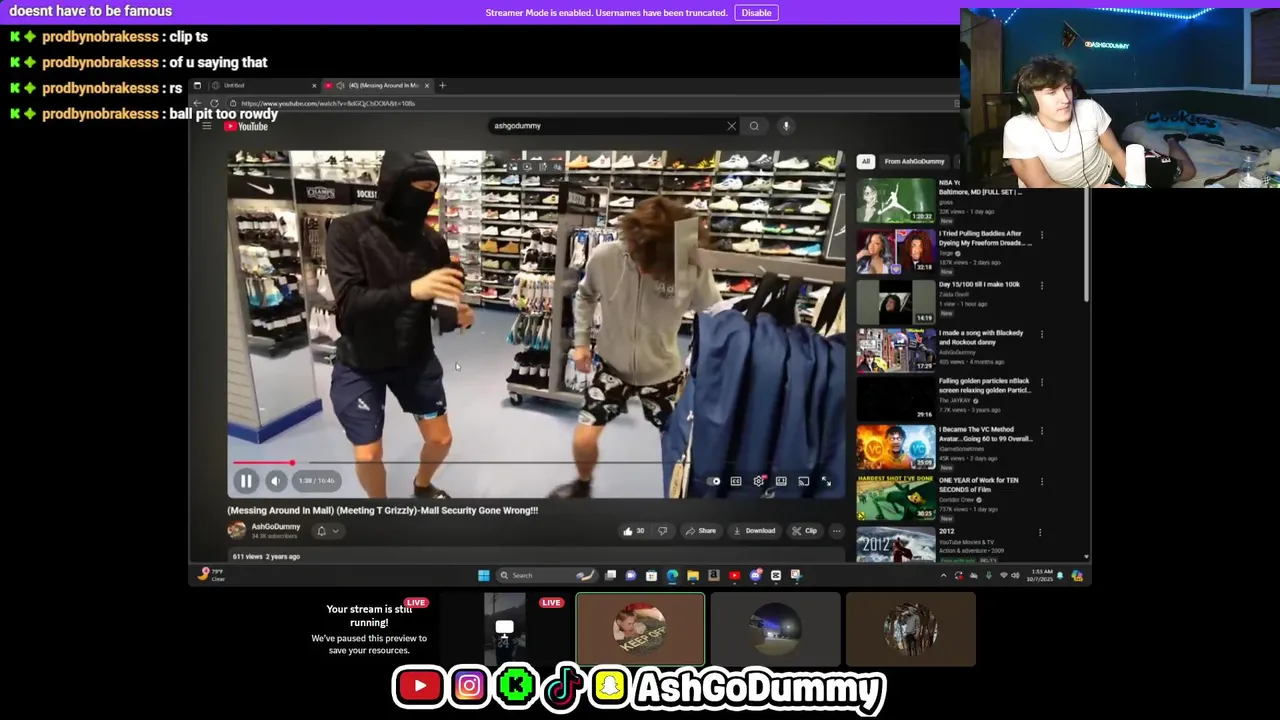Open the more actions ellipsis beside Clip
Viewport: 1280px width, 720px height.
tap(836, 531)
